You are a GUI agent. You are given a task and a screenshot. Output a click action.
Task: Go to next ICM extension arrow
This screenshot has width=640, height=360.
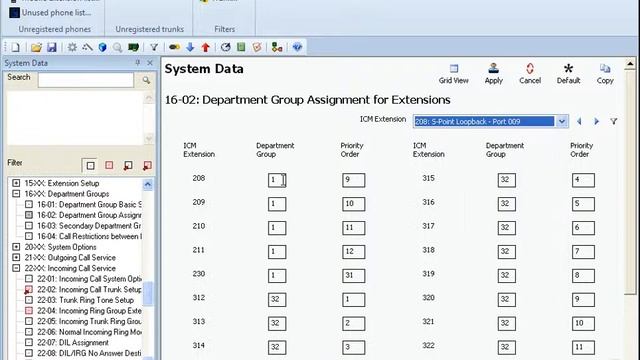[596, 121]
